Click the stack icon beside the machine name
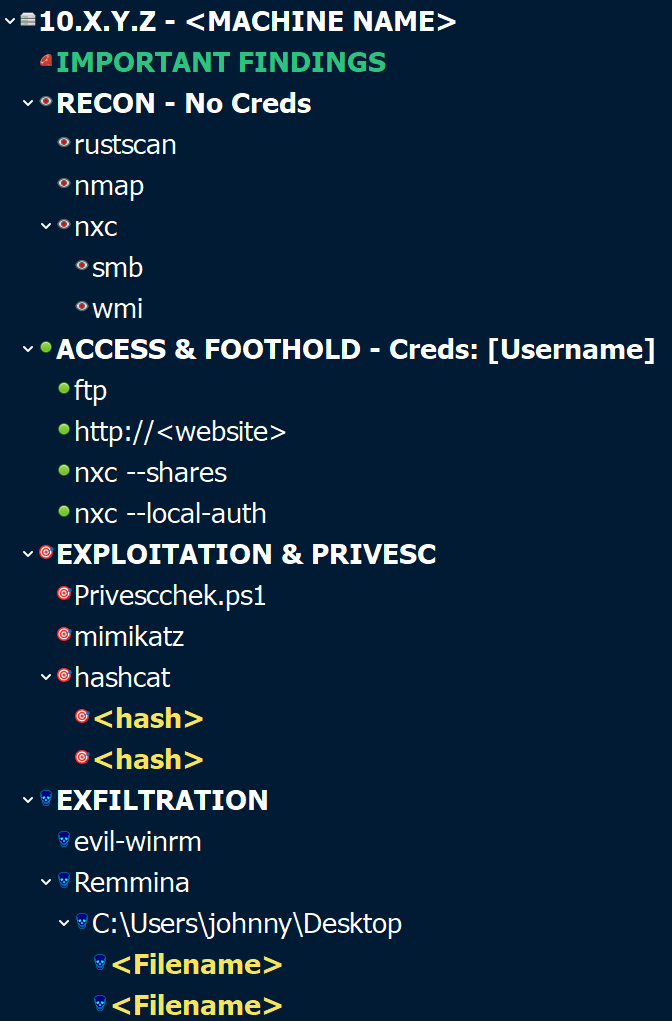 [28, 20]
